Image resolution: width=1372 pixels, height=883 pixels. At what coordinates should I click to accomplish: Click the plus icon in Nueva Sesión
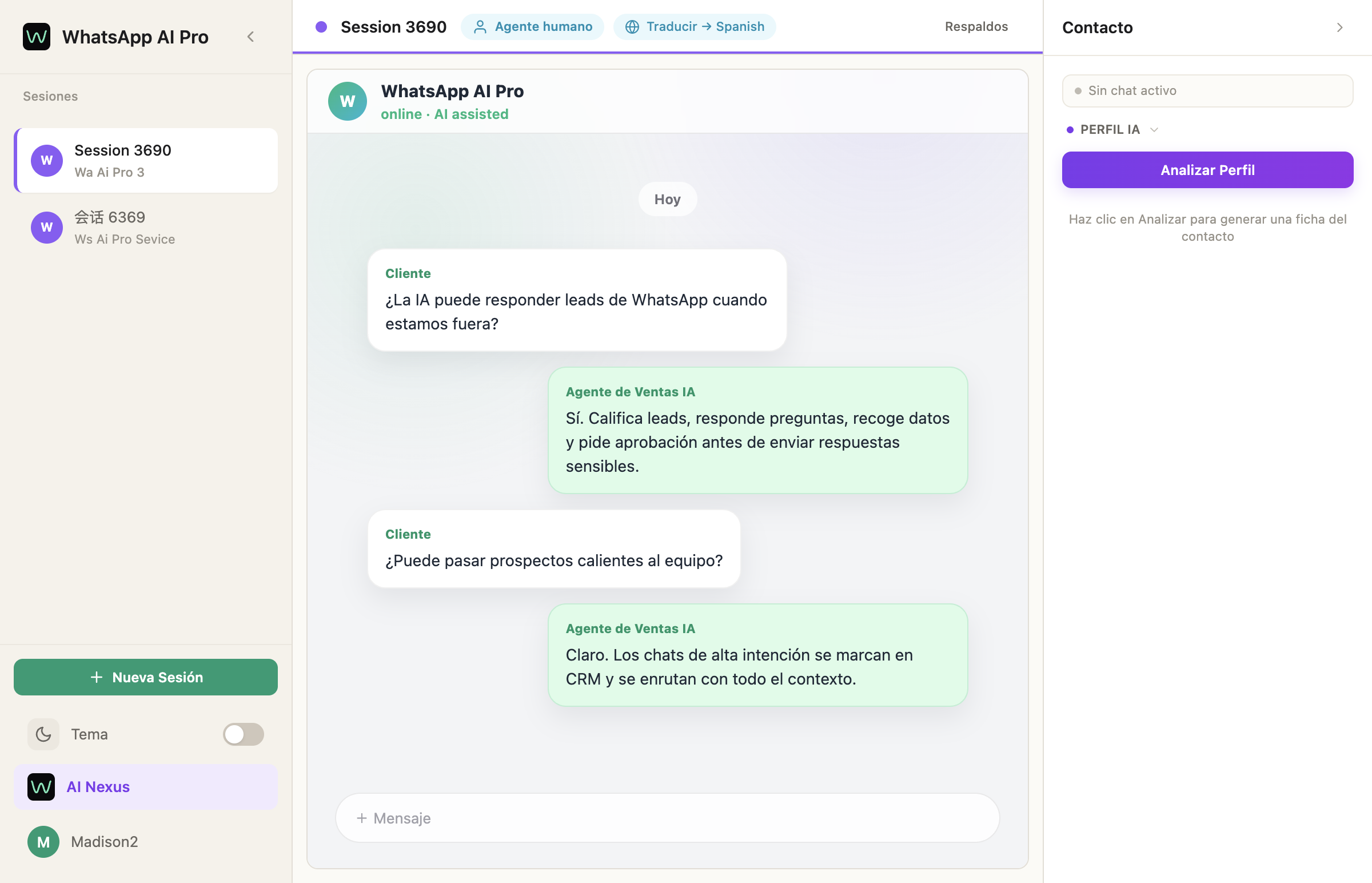[x=97, y=677]
